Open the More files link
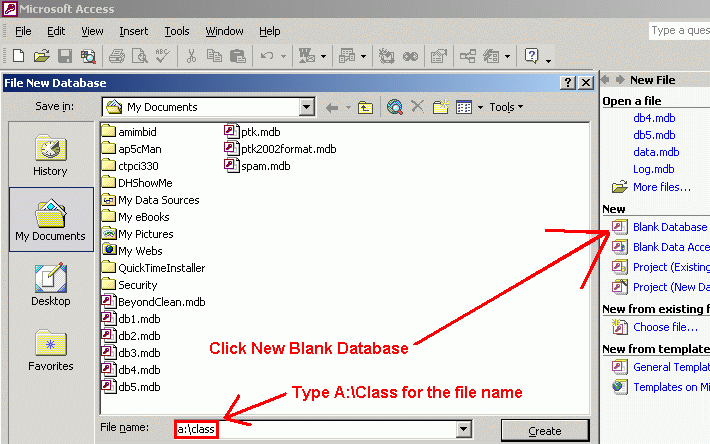The image size is (710, 444). coord(661,187)
